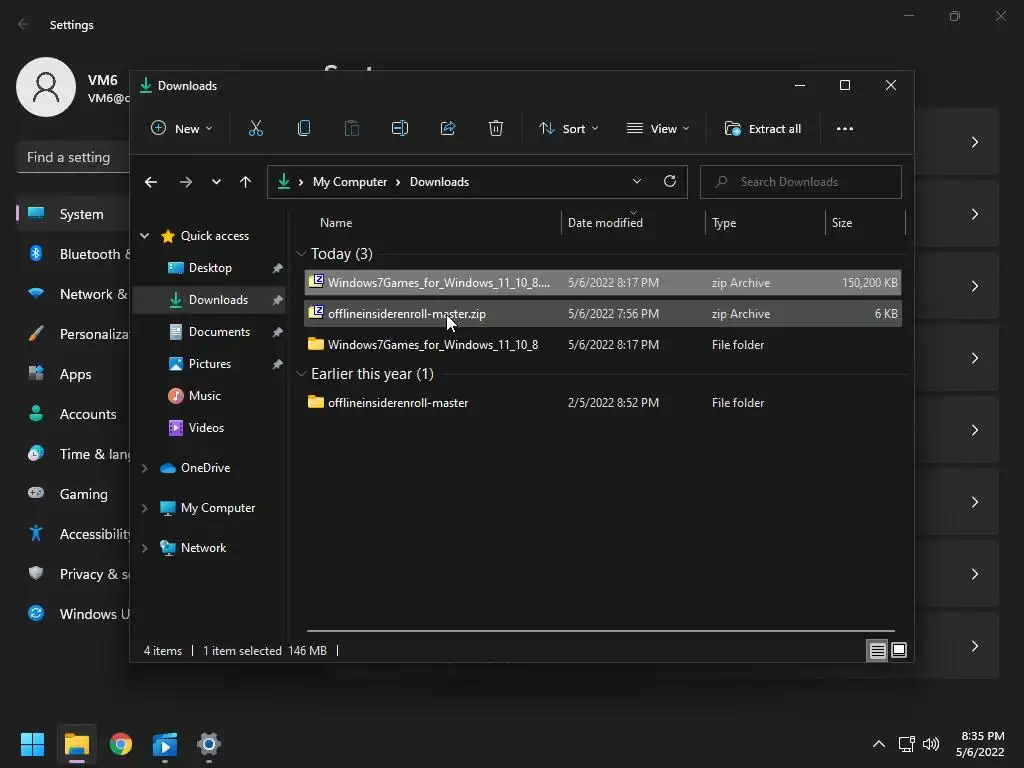Open System category in Settings sidebar
The height and width of the screenshot is (768, 1024).
[x=73, y=214]
